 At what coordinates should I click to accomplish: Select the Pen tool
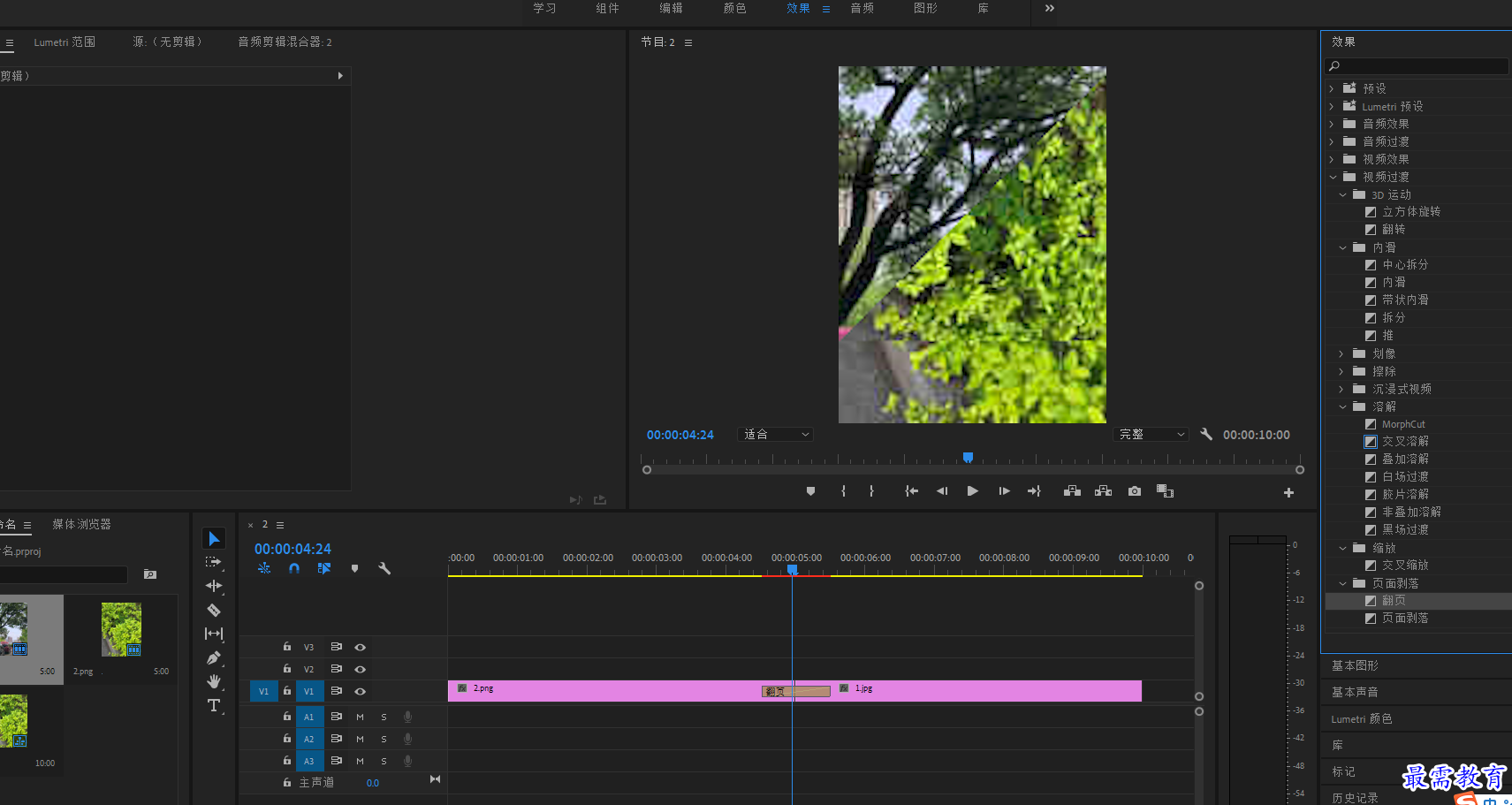tap(214, 657)
